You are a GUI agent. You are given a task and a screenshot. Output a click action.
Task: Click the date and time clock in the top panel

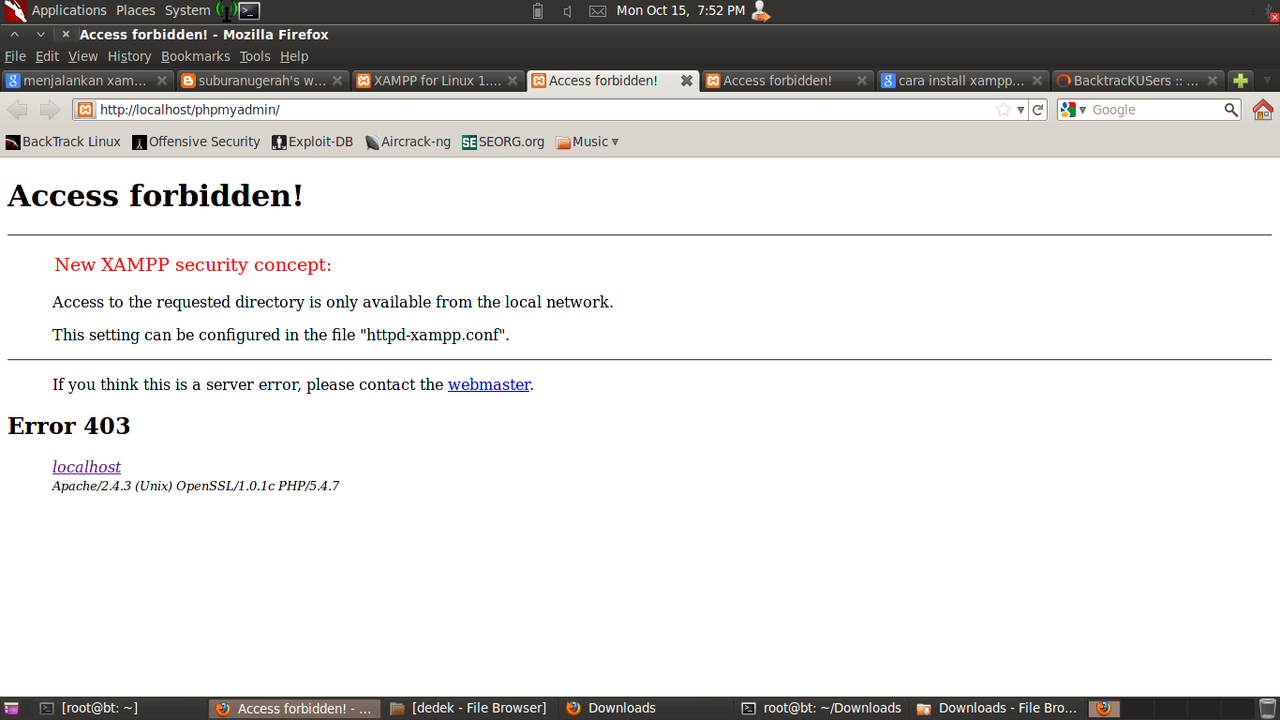[x=680, y=11]
